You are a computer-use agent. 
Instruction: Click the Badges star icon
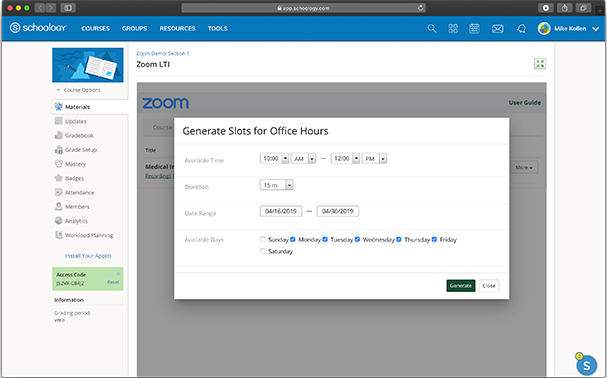58,178
